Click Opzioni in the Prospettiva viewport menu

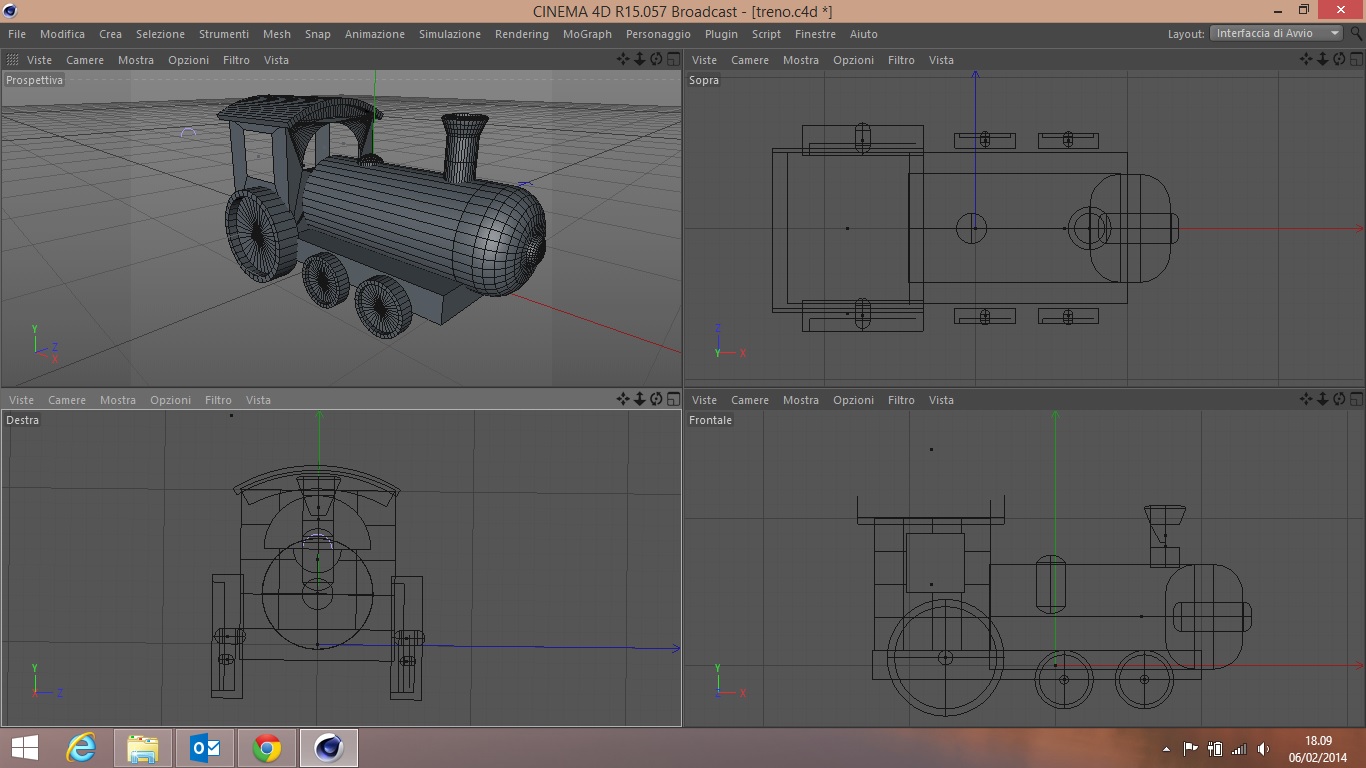click(188, 60)
